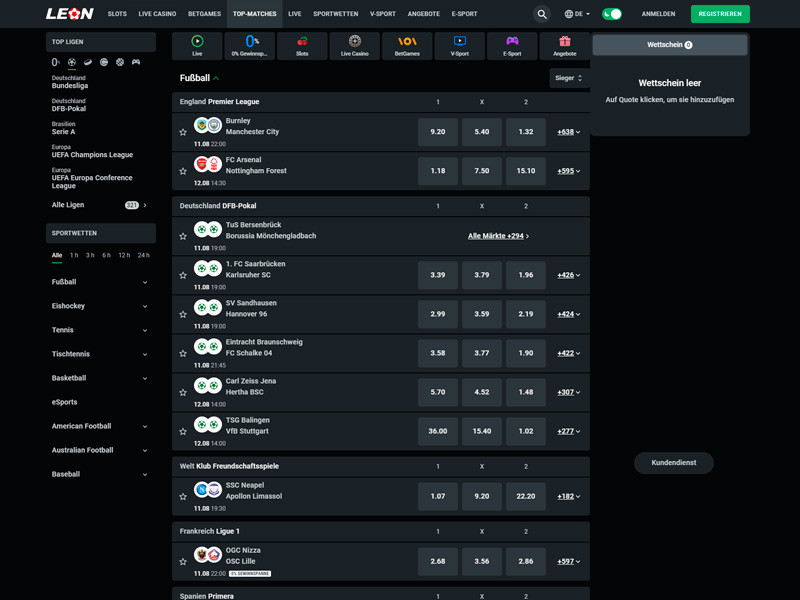Select basketball icon in Top Ligen filter
This screenshot has height=600, width=800.
[x=120, y=62]
